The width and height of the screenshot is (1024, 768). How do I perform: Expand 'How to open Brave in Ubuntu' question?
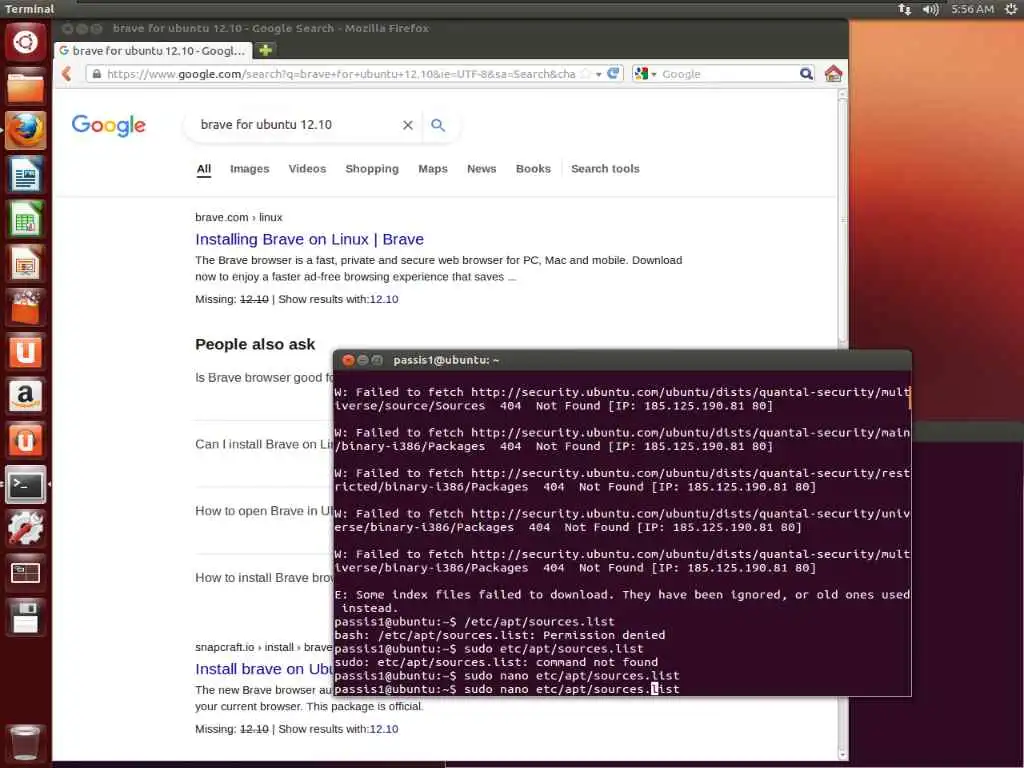264,511
